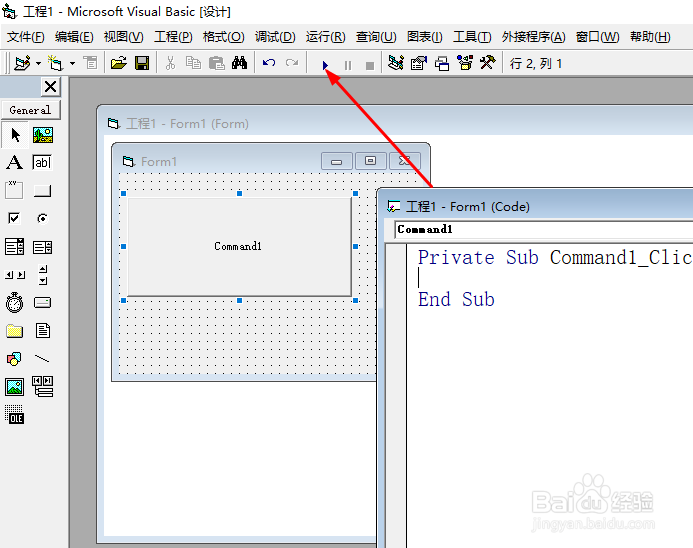Select the OptionButton tool
Image resolution: width=693 pixels, height=548 pixels.
coord(42,218)
